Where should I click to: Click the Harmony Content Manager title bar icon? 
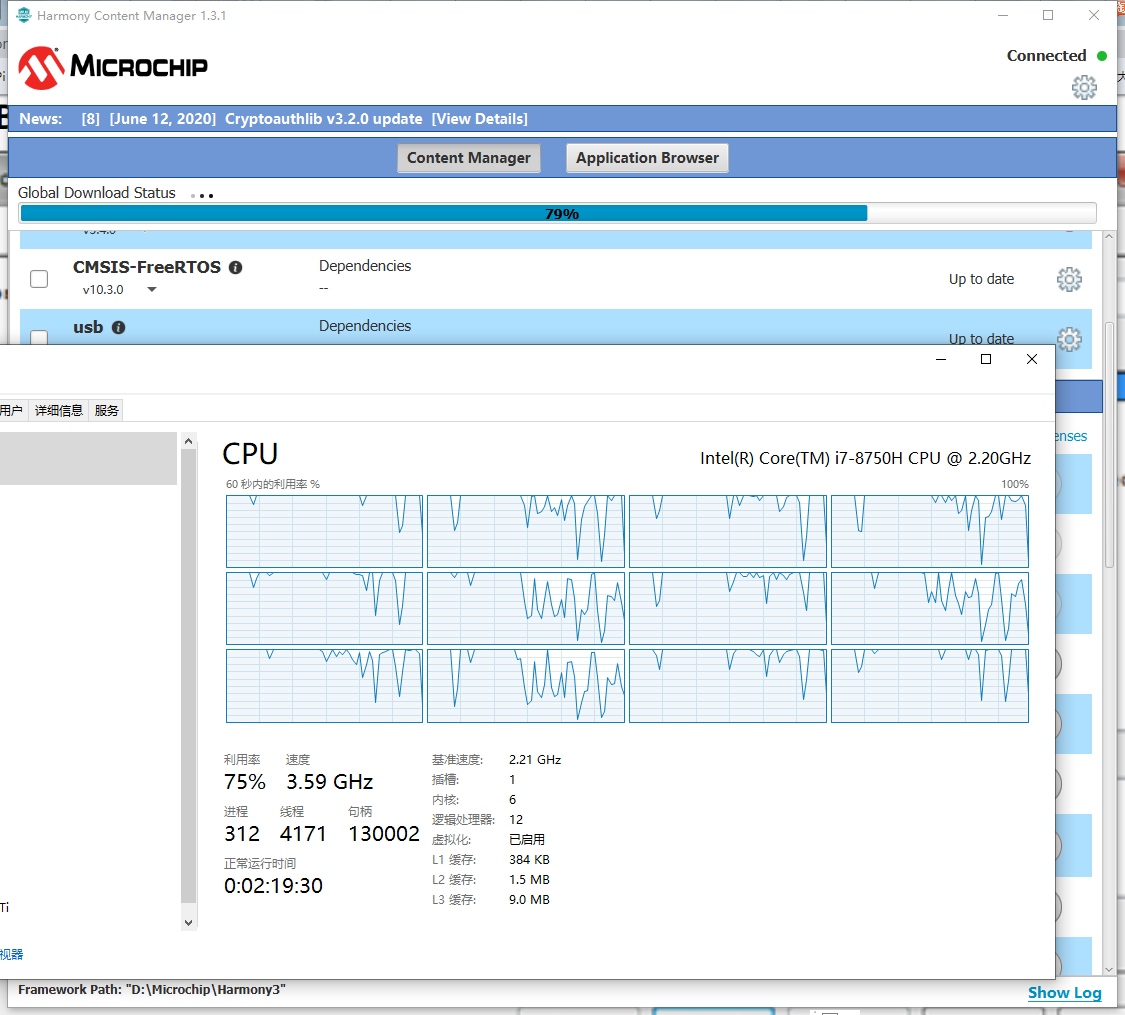point(24,15)
